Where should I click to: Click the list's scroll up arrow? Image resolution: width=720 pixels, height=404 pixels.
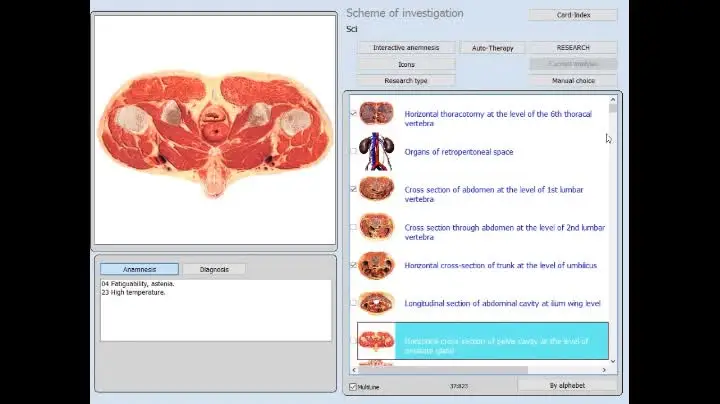pos(613,100)
